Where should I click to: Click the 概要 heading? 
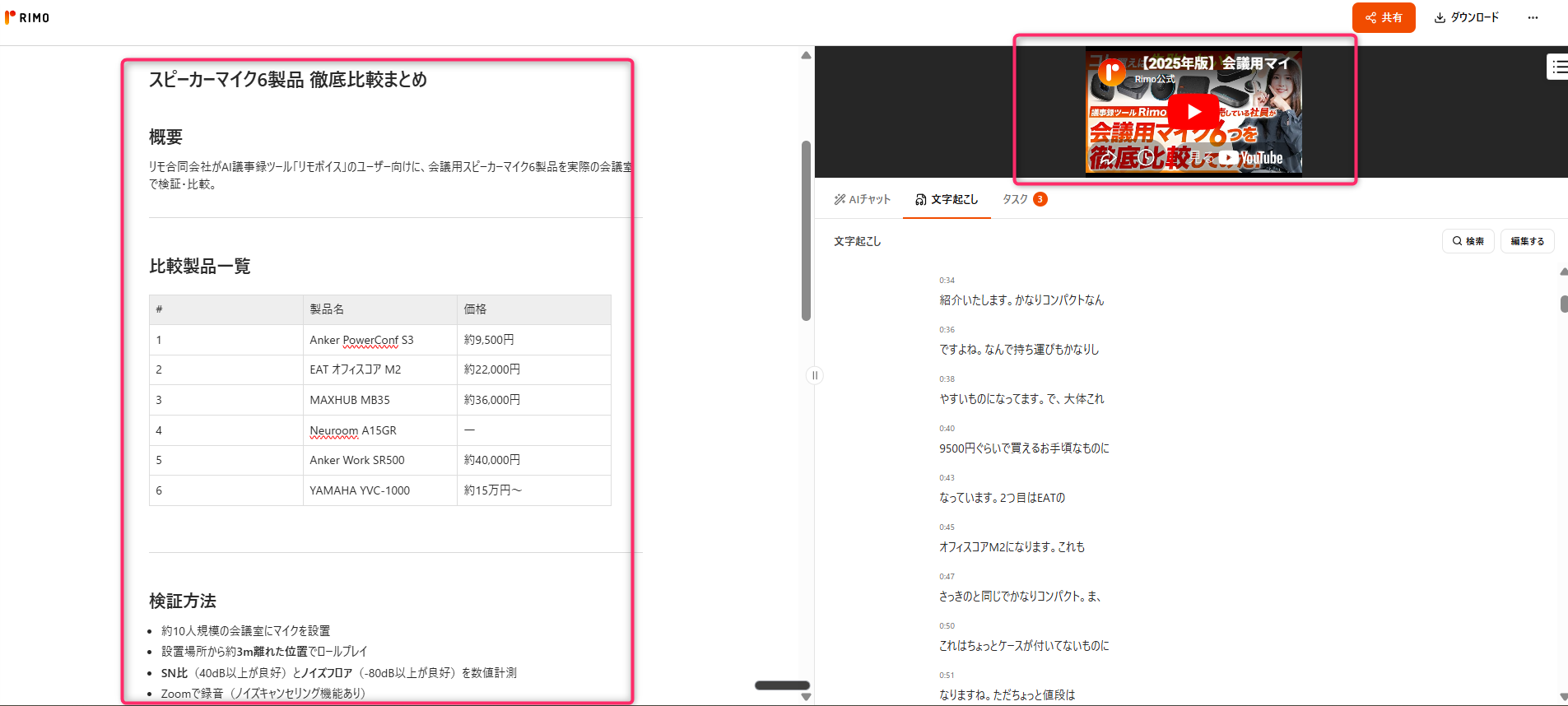[x=165, y=137]
